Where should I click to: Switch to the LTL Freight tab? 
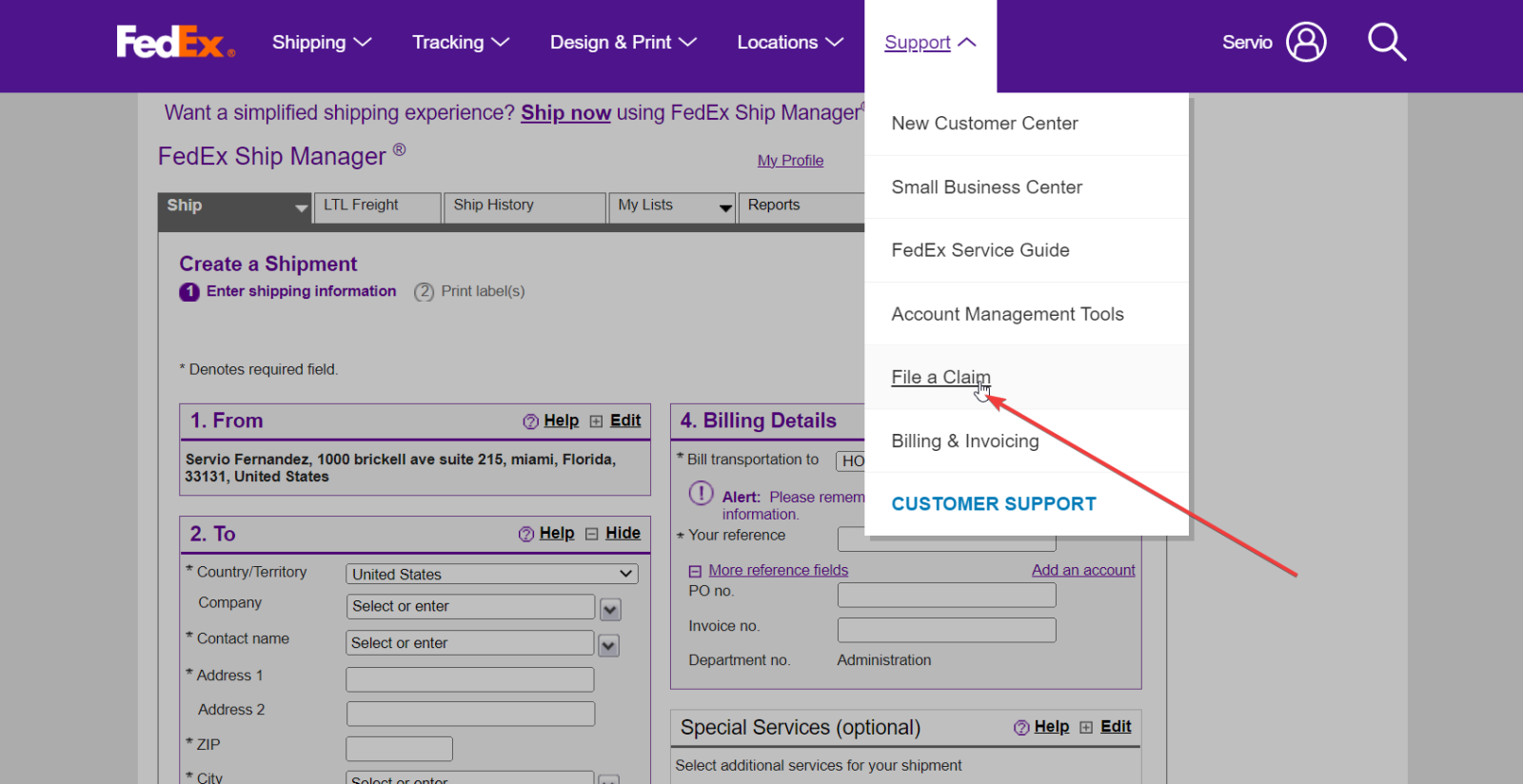(x=377, y=207)
